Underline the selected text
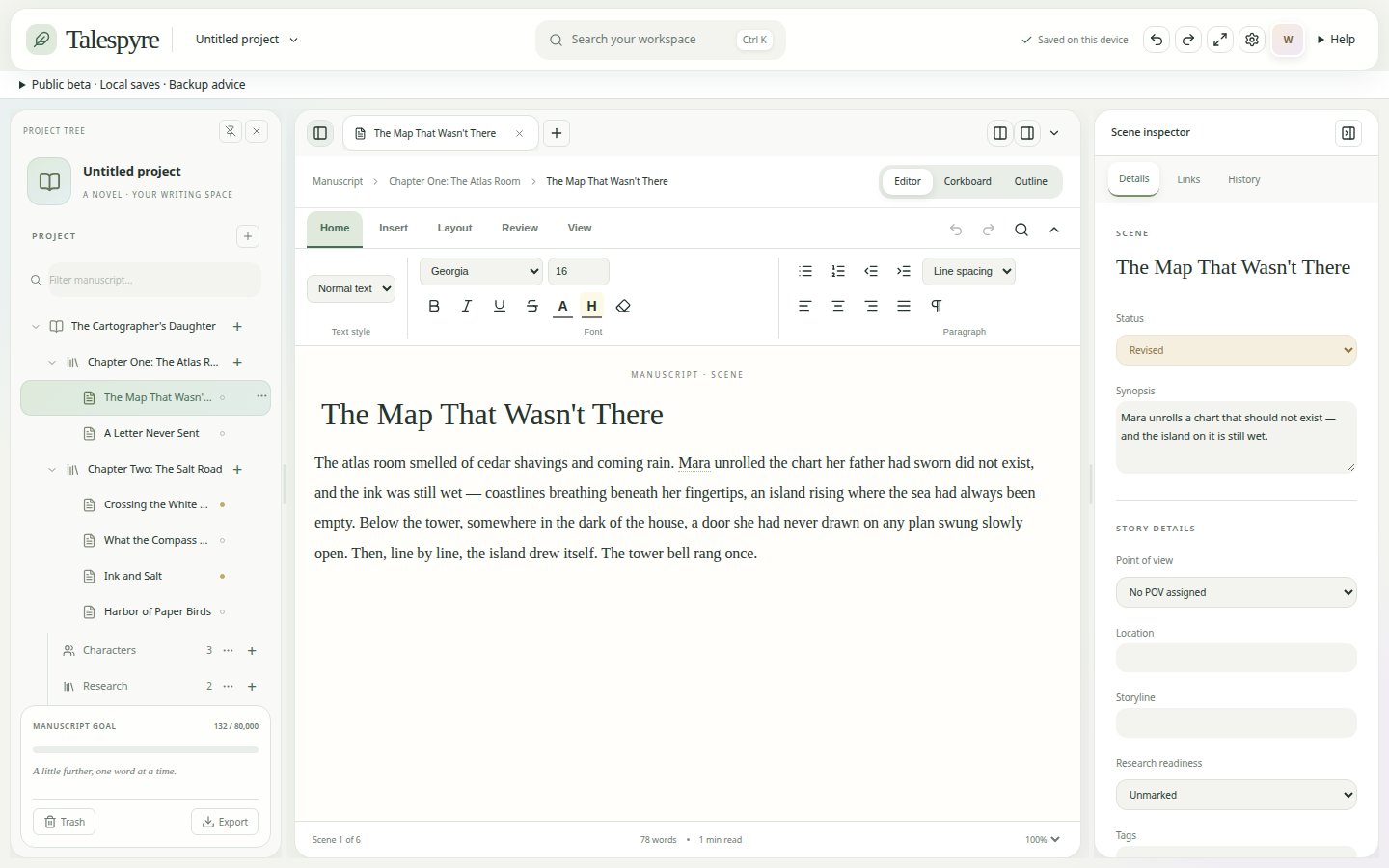Viewport: 1389px width, 868px height. pyautogui.click(x=500, y=306)
